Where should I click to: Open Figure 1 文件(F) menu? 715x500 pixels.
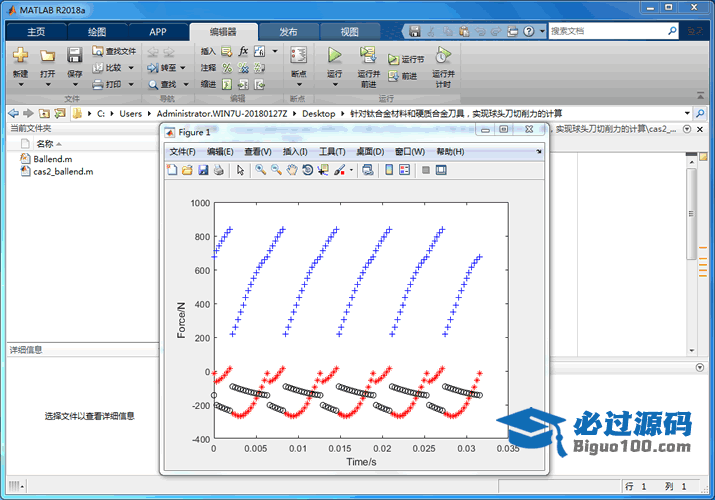(182, 152)
